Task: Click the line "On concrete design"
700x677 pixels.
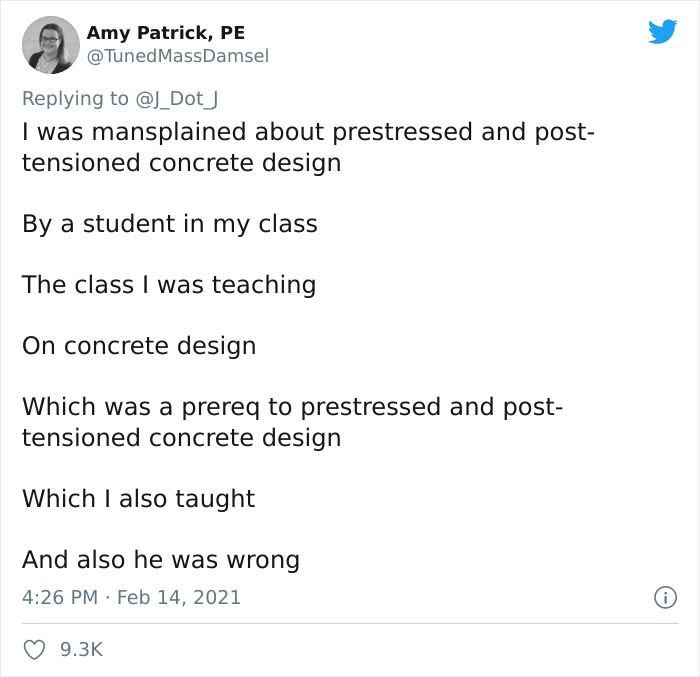Action: click(139, 346)
